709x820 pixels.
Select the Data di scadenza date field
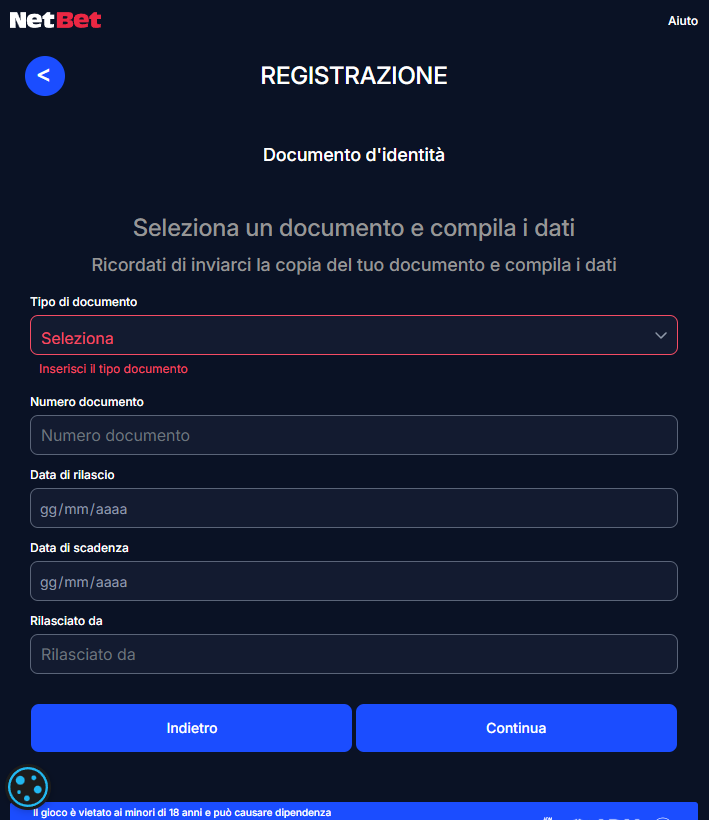(x=353, y=581)
